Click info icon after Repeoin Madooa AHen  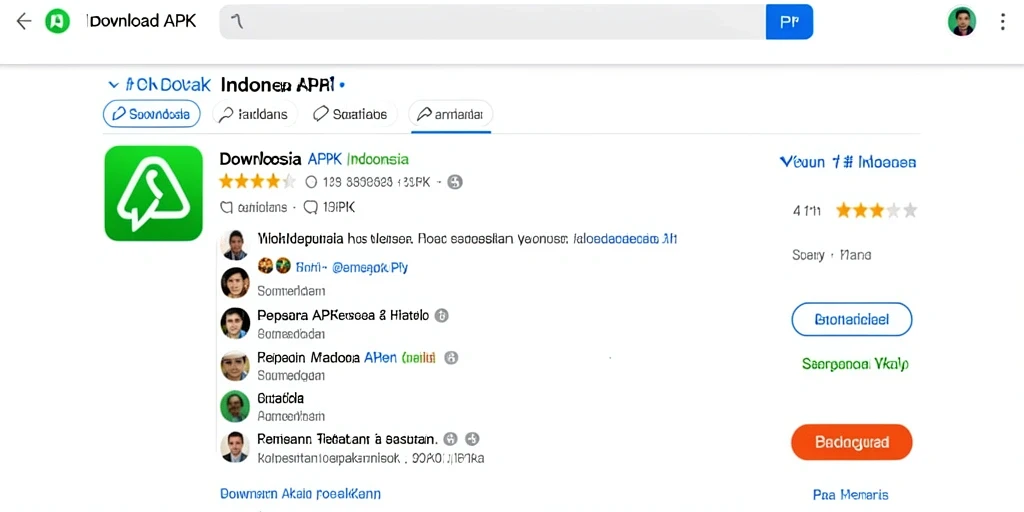(451, 357)
